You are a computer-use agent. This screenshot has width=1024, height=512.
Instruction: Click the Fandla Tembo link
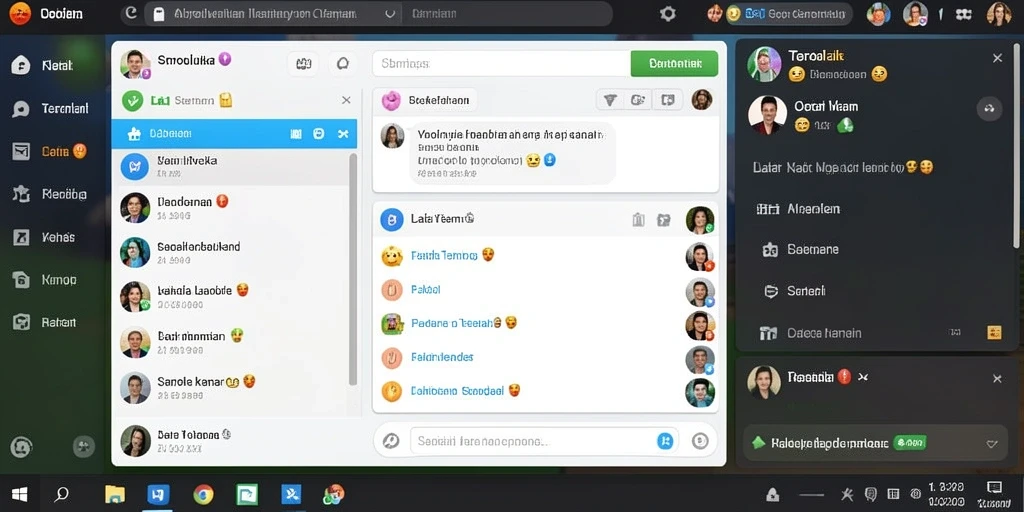(x=444, y=255)
